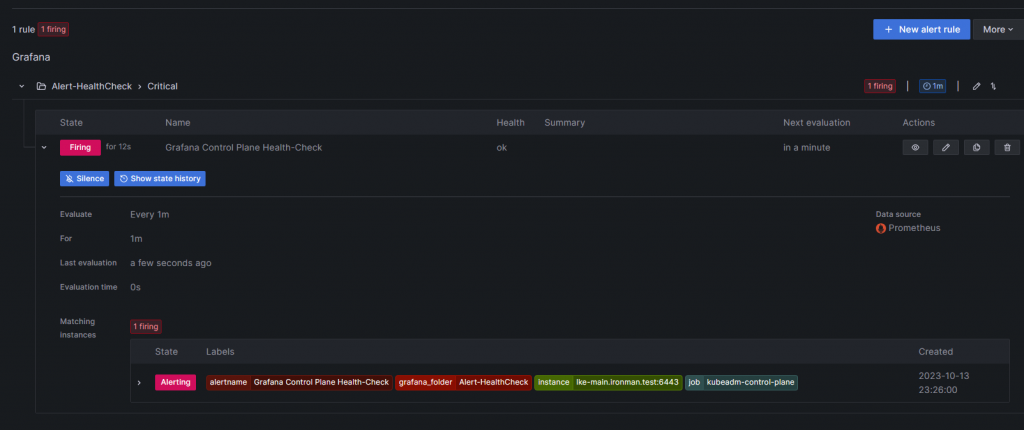This screenshot has width=1024, height=430.
Task: Click the Grafana section heading
Action: pyautogui.click(x=31, y=58)
